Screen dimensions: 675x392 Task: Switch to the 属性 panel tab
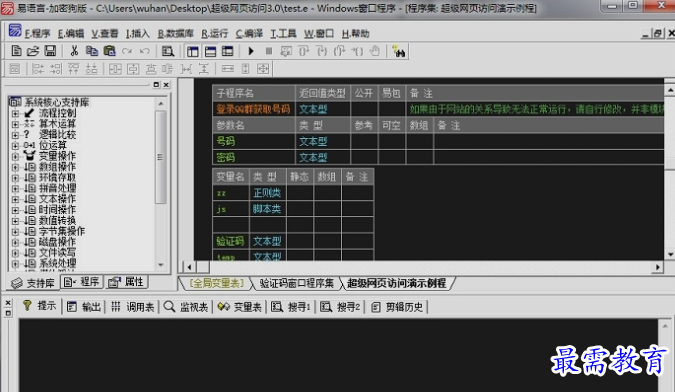[x=126, y=282]
